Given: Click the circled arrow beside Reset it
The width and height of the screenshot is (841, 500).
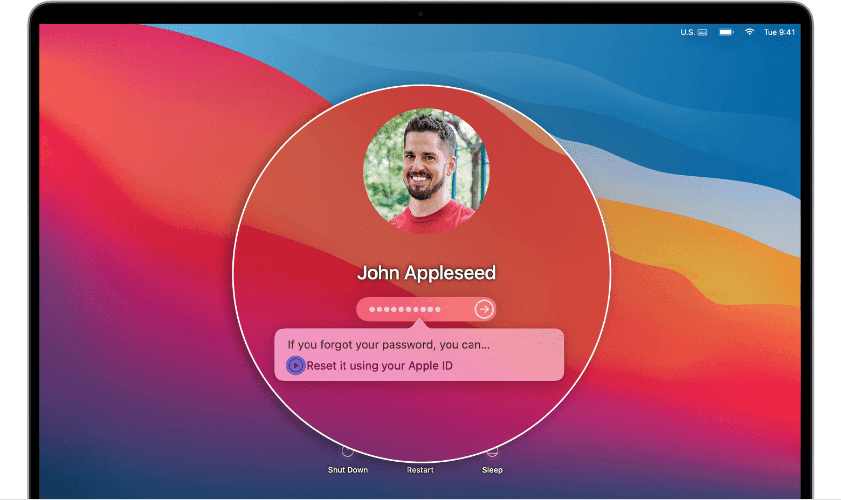Looking at the screenshot, I should [295, 366].
